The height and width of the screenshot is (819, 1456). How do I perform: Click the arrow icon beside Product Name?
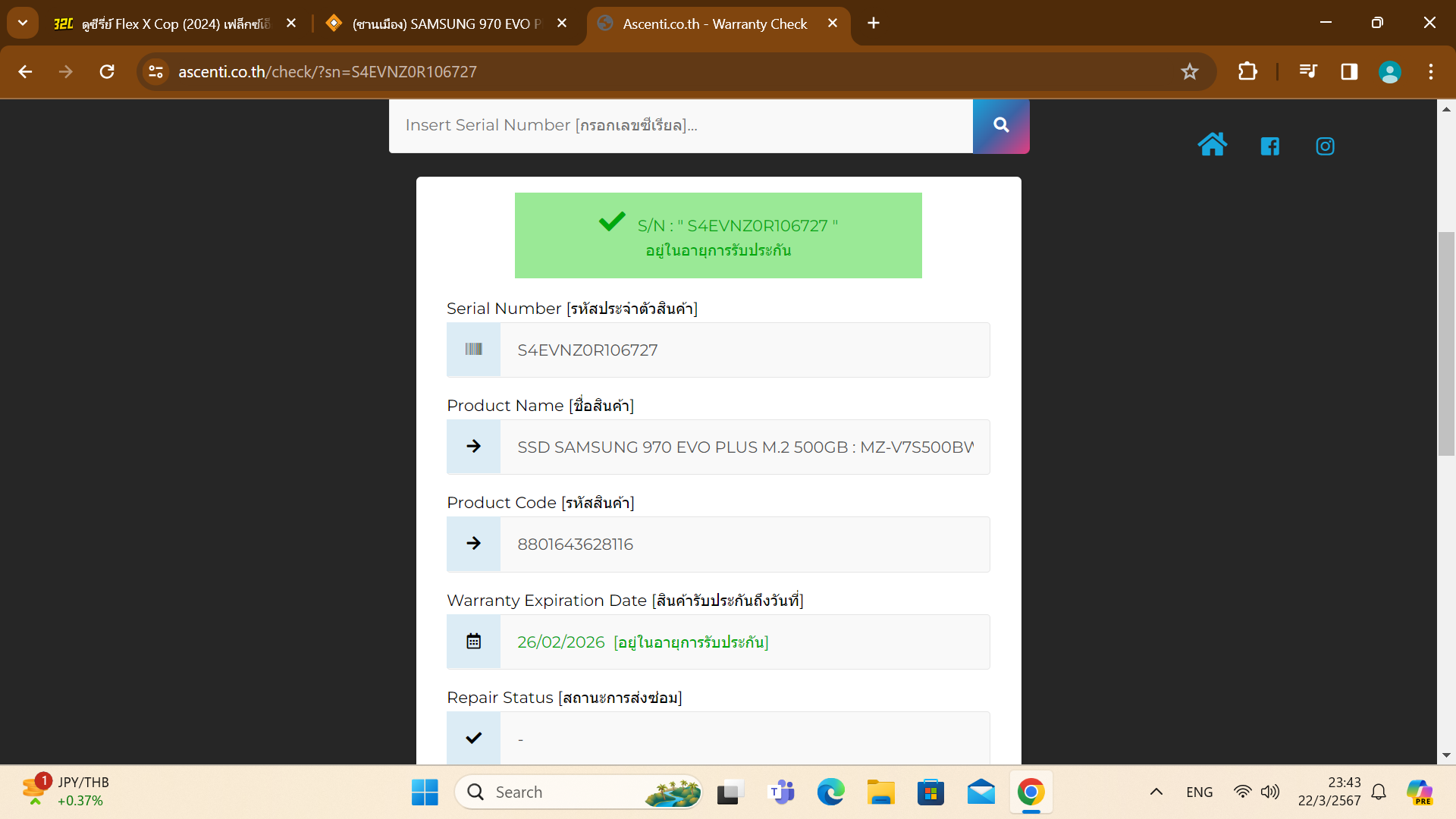click(x=473, y=447)
